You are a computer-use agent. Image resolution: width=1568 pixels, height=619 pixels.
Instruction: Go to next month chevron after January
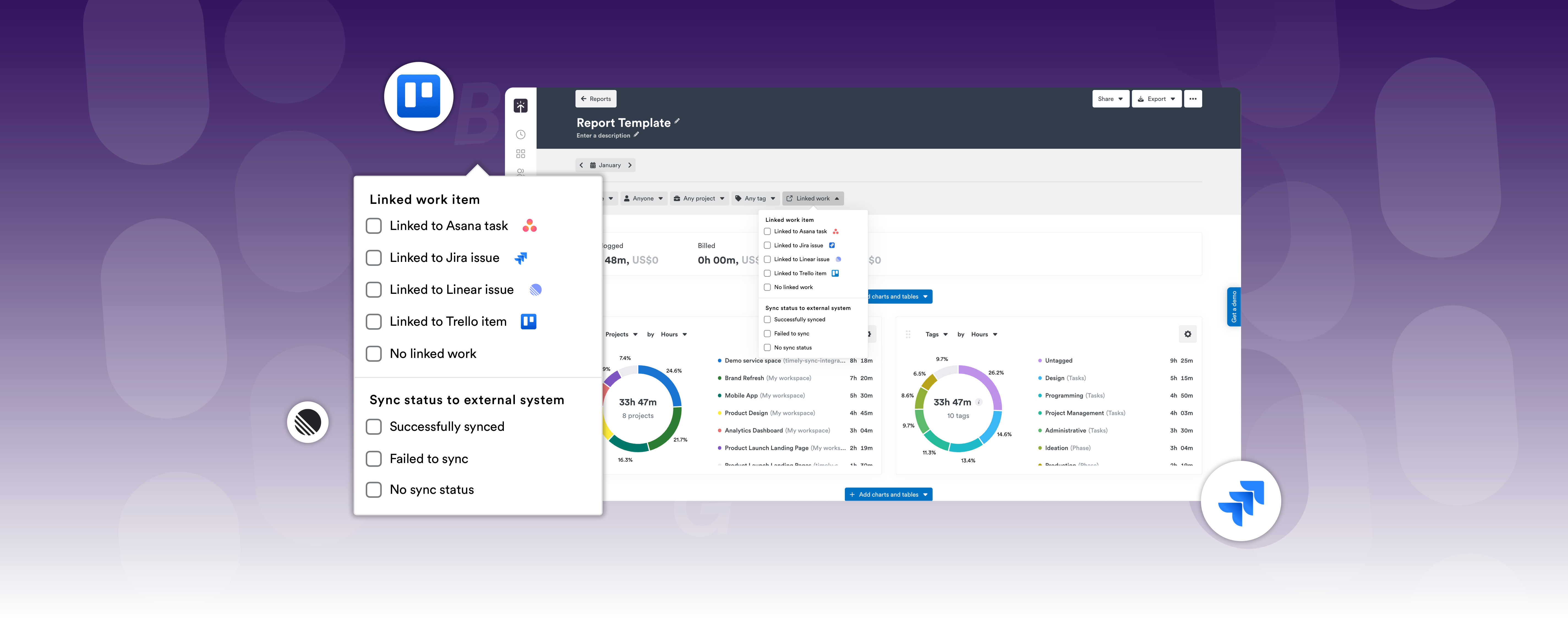pyautogui.click(x=630, y=165)
